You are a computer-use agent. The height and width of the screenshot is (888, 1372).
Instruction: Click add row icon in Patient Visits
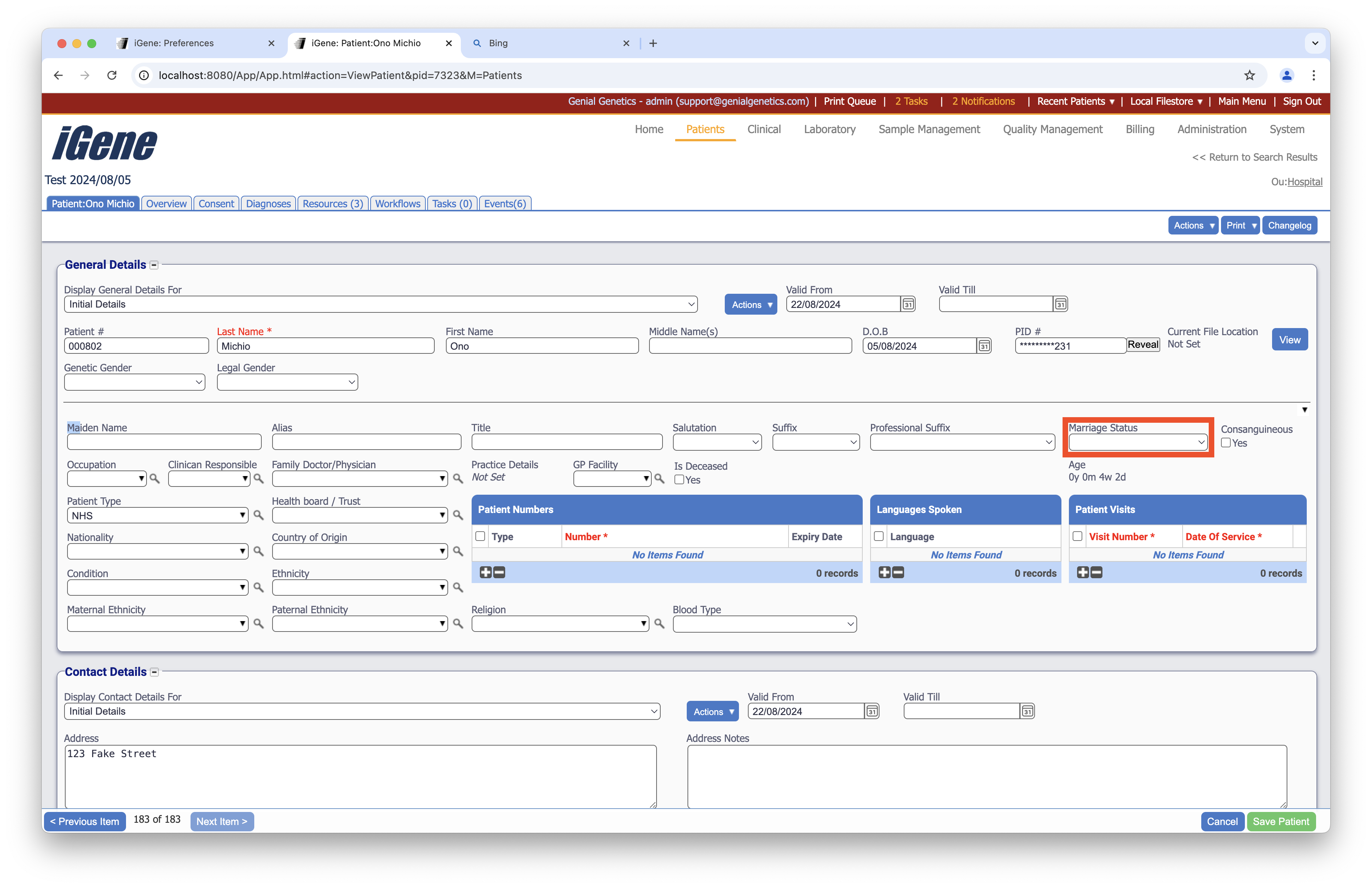pos(1083,572)
